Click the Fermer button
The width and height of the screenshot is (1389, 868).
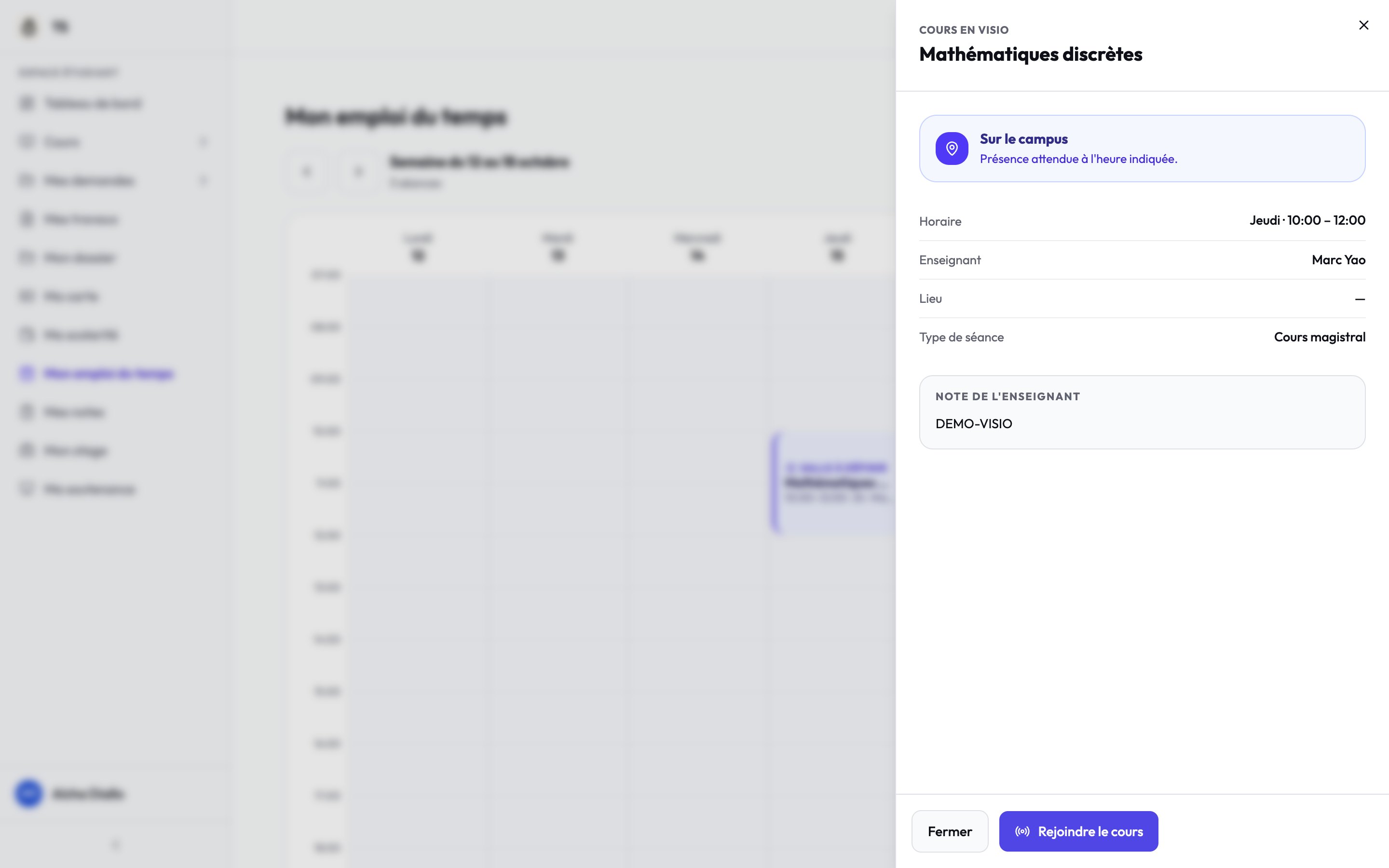tap(949, 831)
